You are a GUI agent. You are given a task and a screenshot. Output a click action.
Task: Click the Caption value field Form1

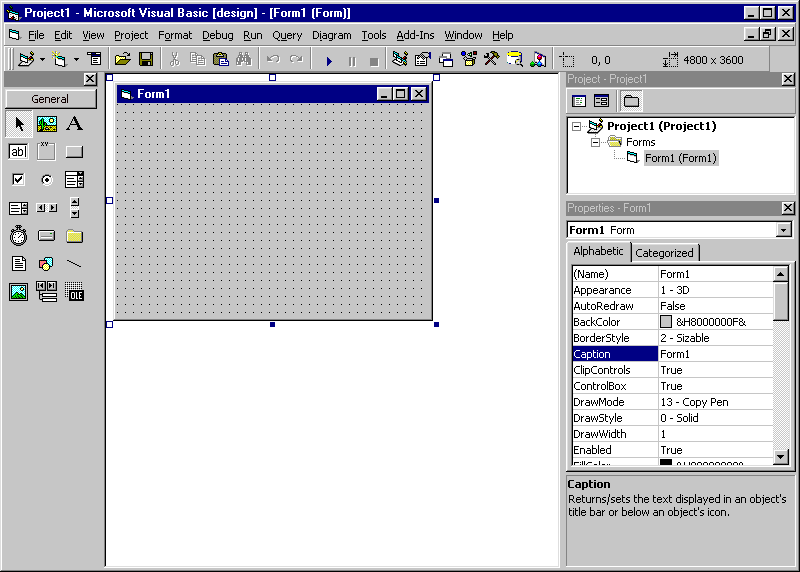click(x=716, y=354)
